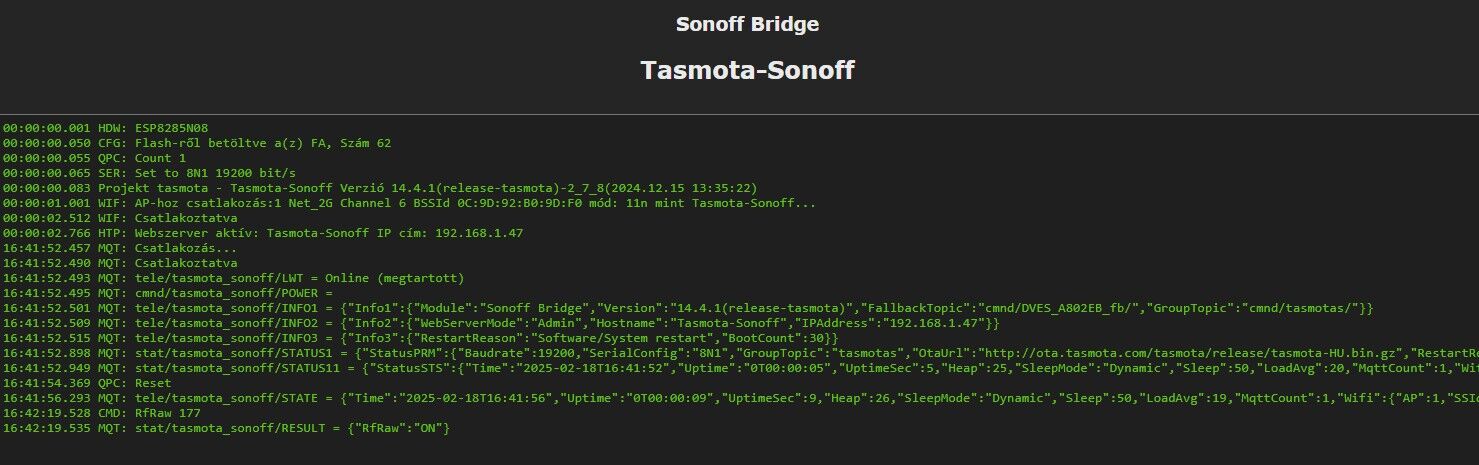Select the STATUS11 StatusSTS log entry
The height and width of the screenshot is (465, 1479).
(x=740, y=368)
